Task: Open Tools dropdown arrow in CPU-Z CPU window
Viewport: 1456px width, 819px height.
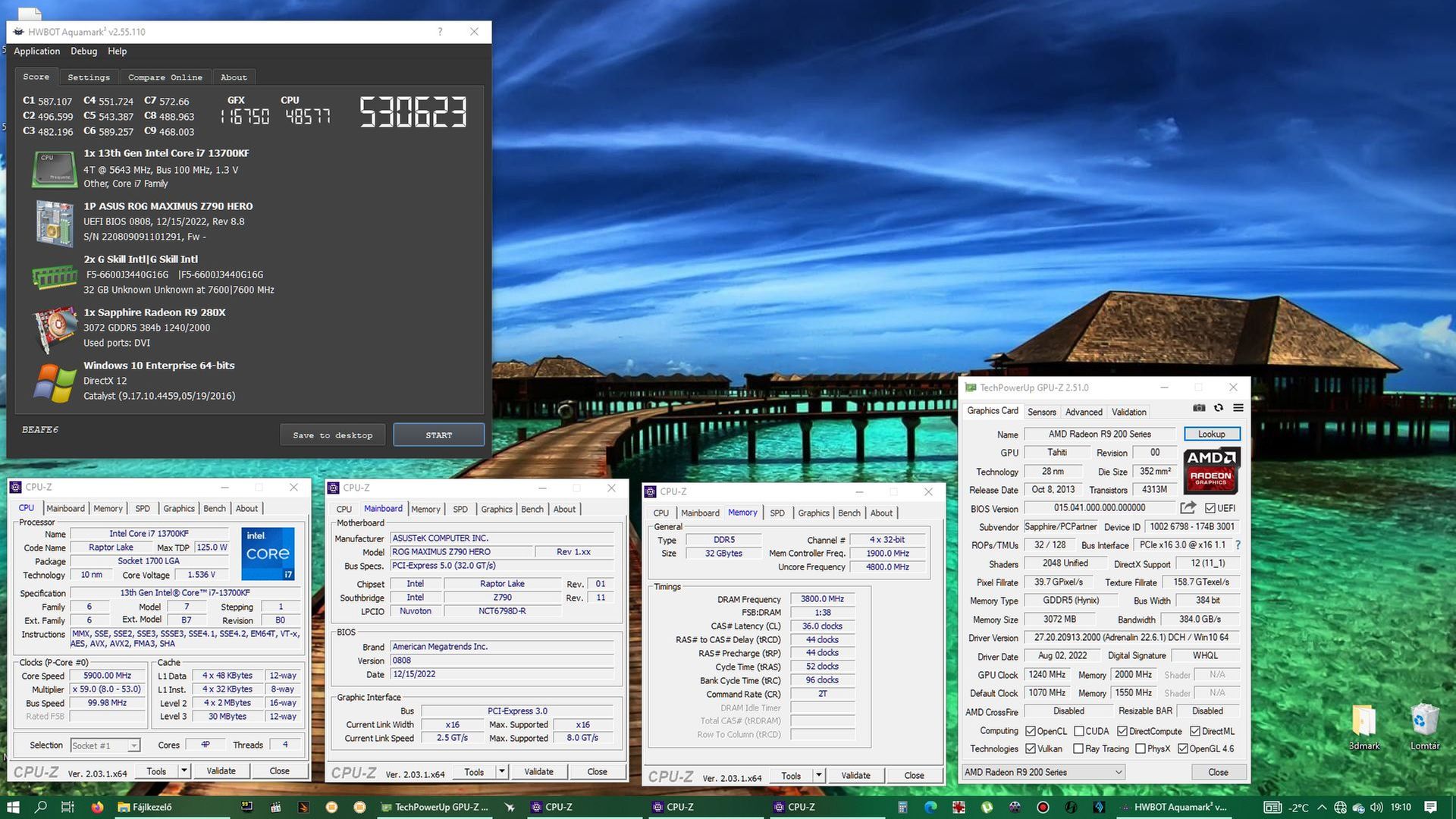Action: 184,771
